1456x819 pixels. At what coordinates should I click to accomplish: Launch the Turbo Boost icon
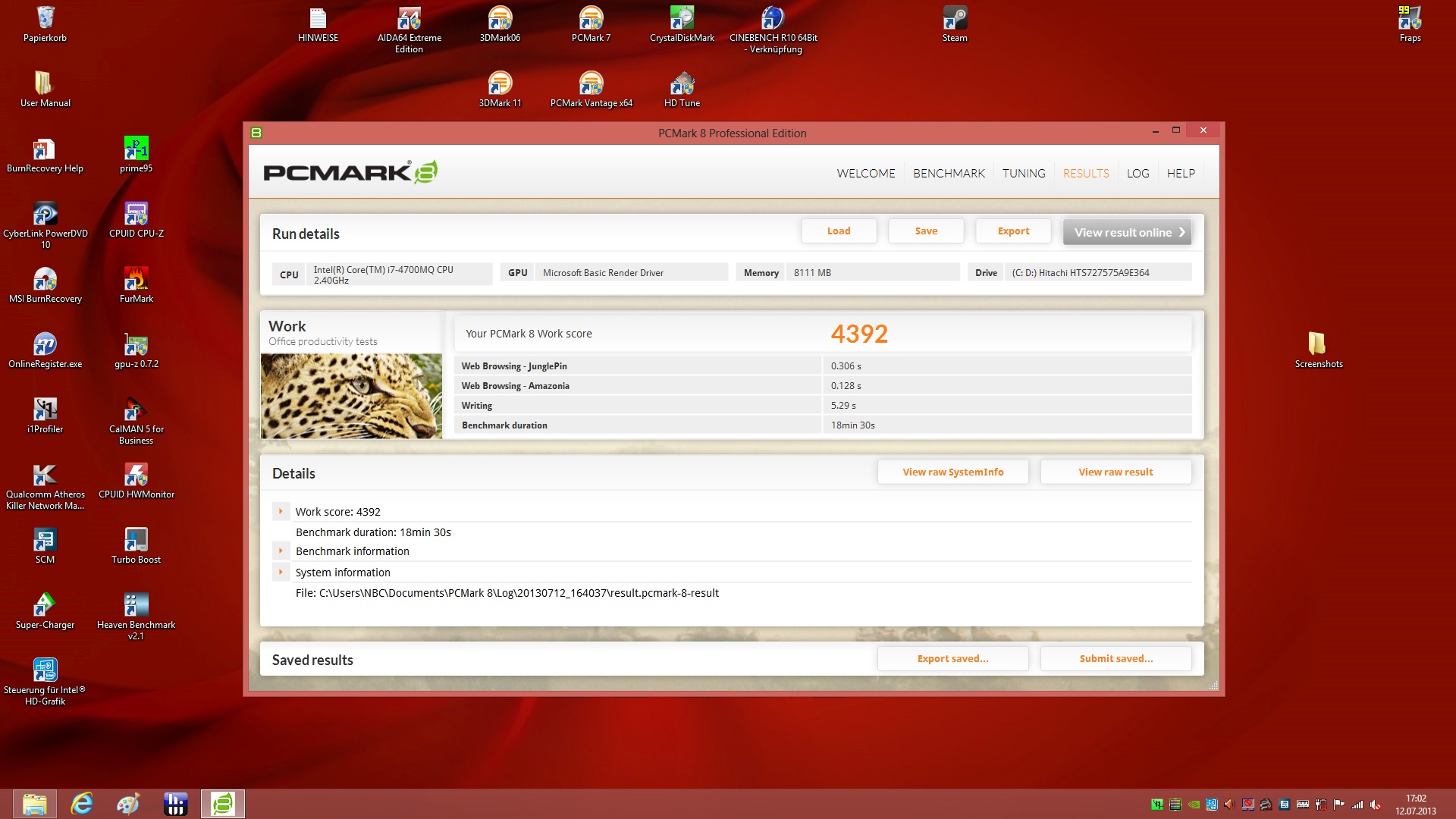click(x=136, y=545)
